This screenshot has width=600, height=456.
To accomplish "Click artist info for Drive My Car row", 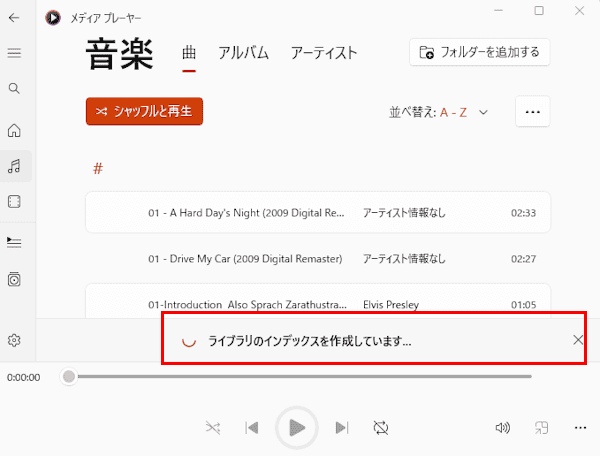I will [x=404, y=259].
